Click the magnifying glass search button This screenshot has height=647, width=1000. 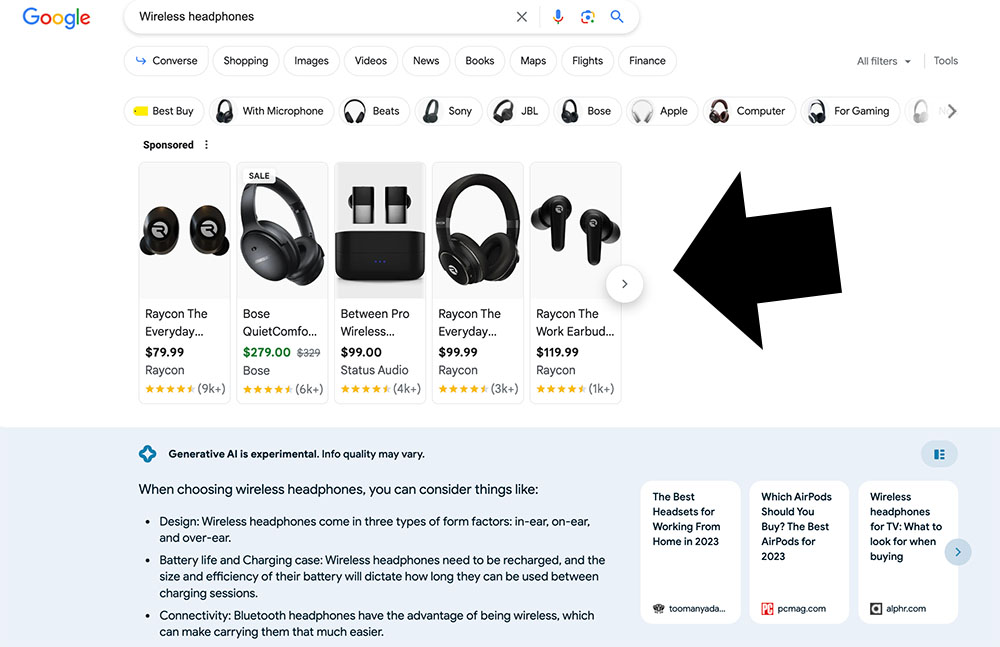(x=617, y=17)
